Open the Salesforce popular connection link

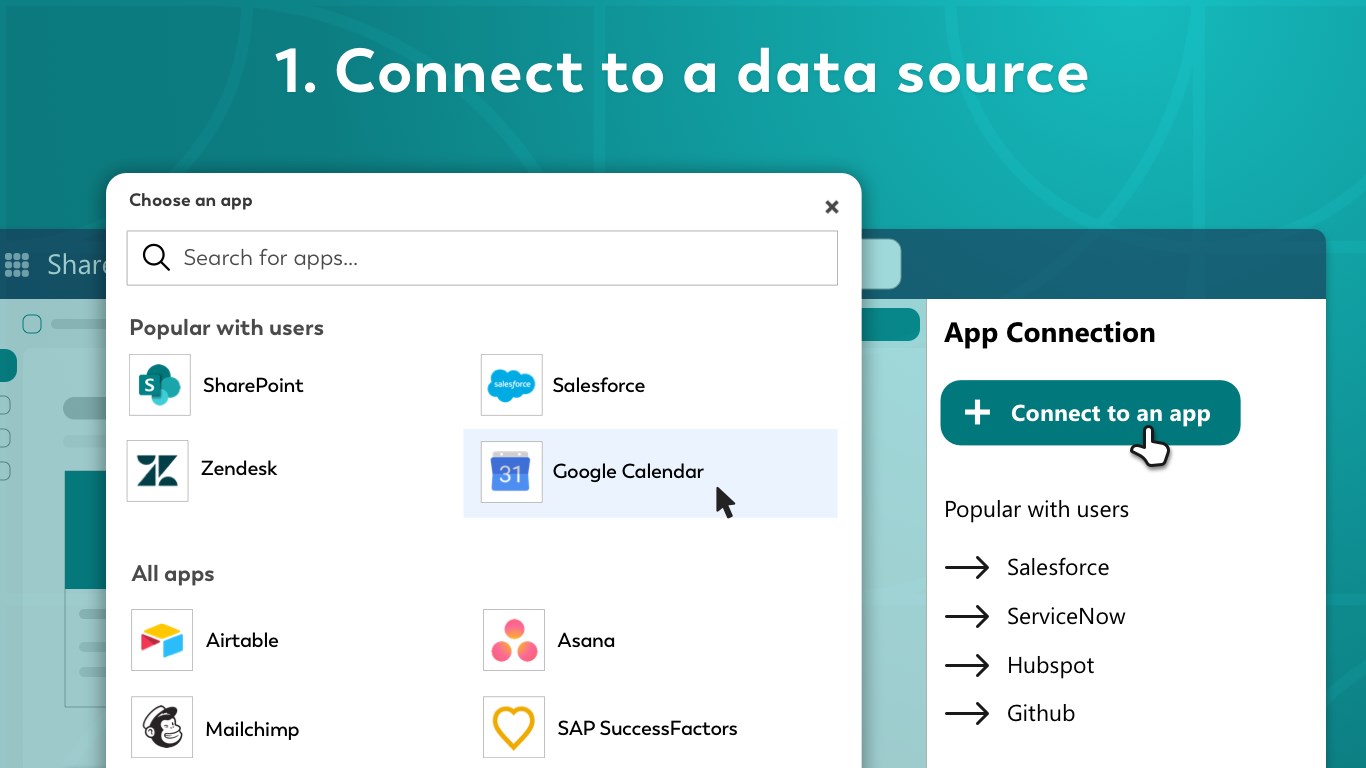coord(1057,567)
